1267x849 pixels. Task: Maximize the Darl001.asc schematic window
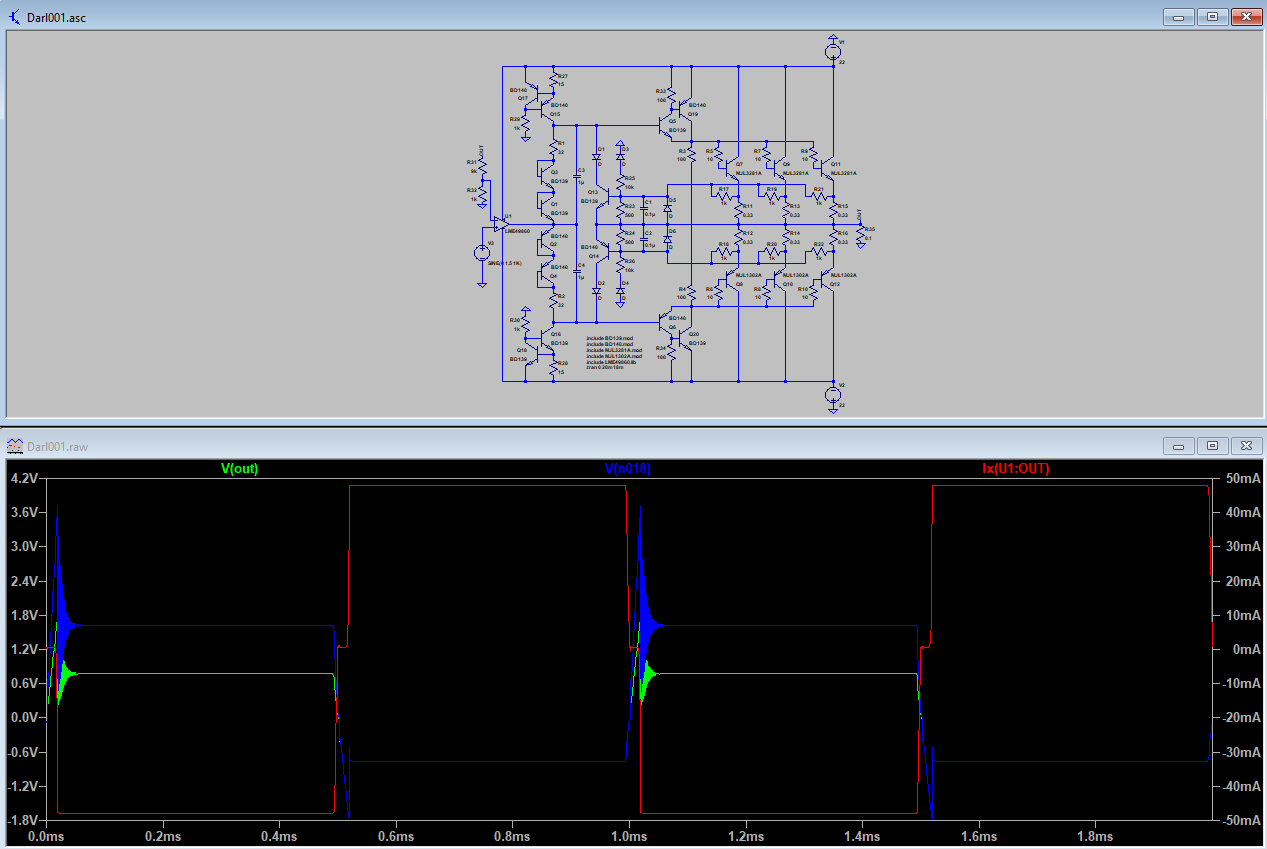[x=1212, y=16]
